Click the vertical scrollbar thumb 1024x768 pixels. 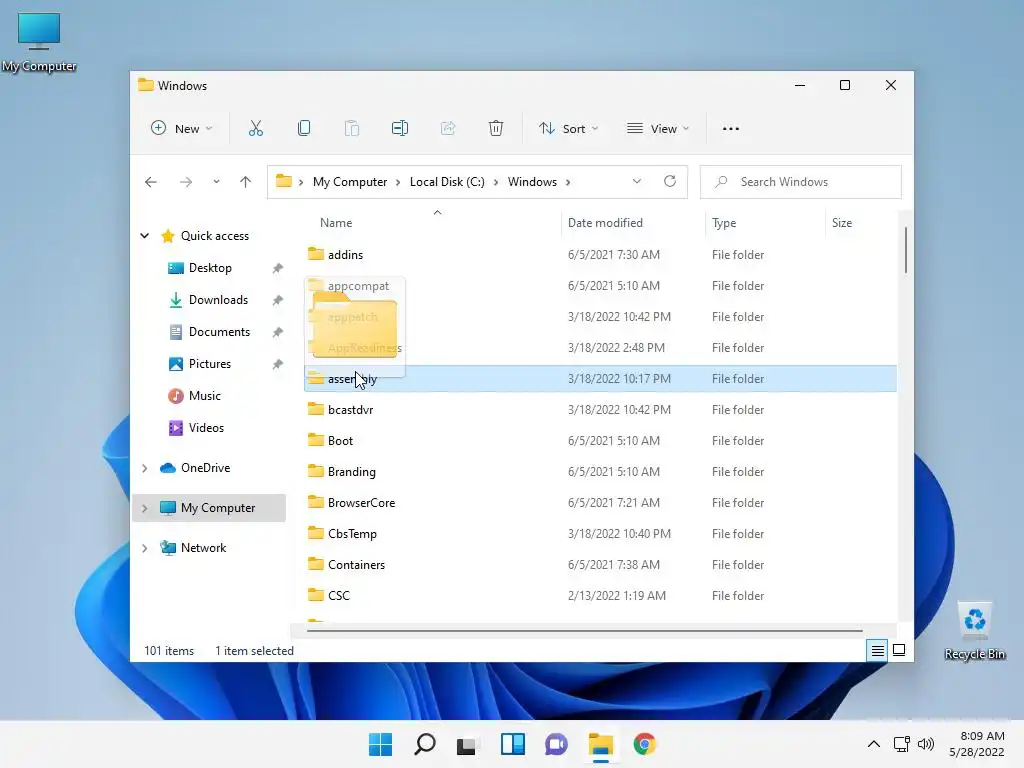click(905, 250)
